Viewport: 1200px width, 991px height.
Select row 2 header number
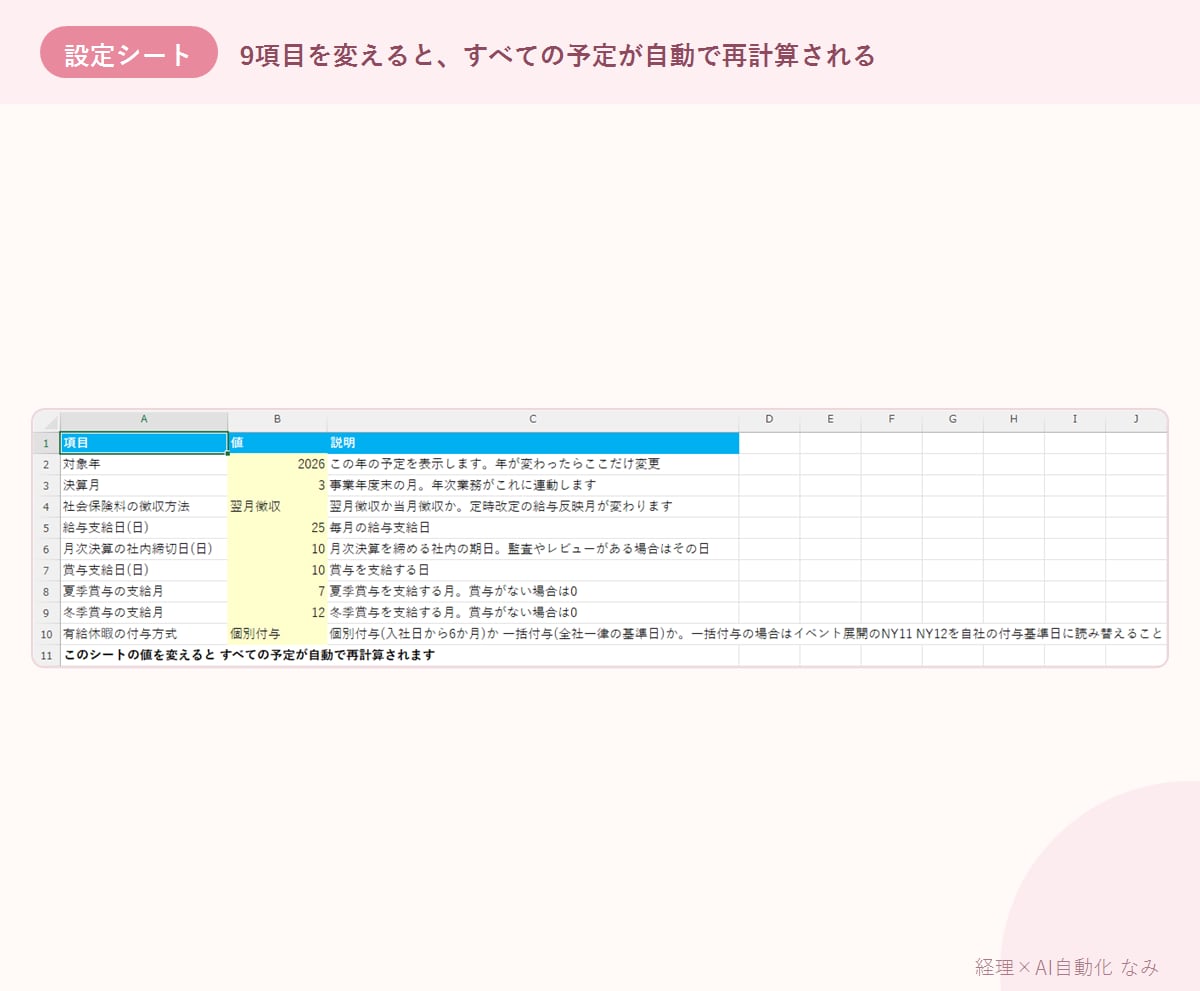click(x=46, y=464)
